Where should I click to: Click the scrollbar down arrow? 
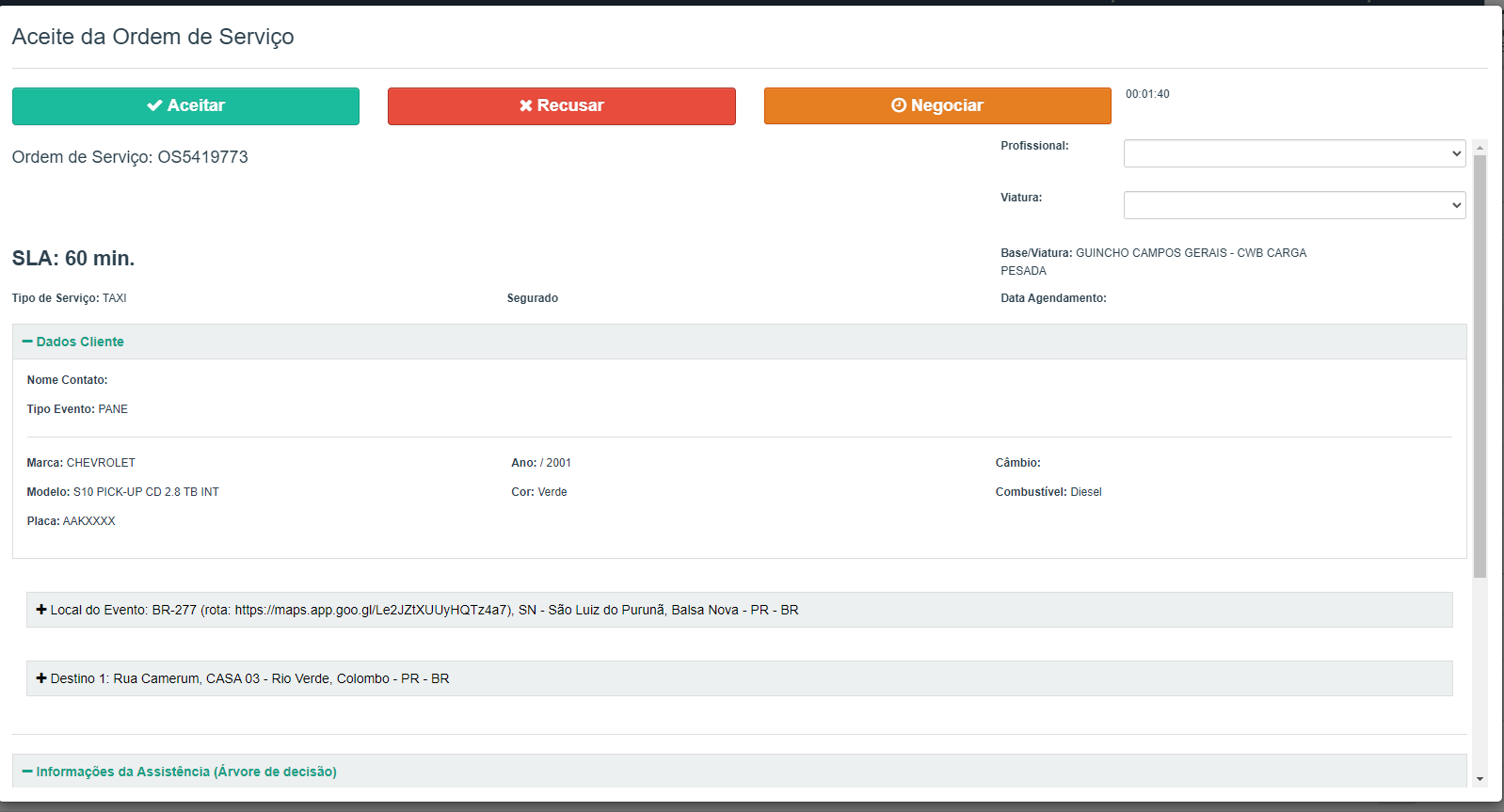click(1480, 779)
